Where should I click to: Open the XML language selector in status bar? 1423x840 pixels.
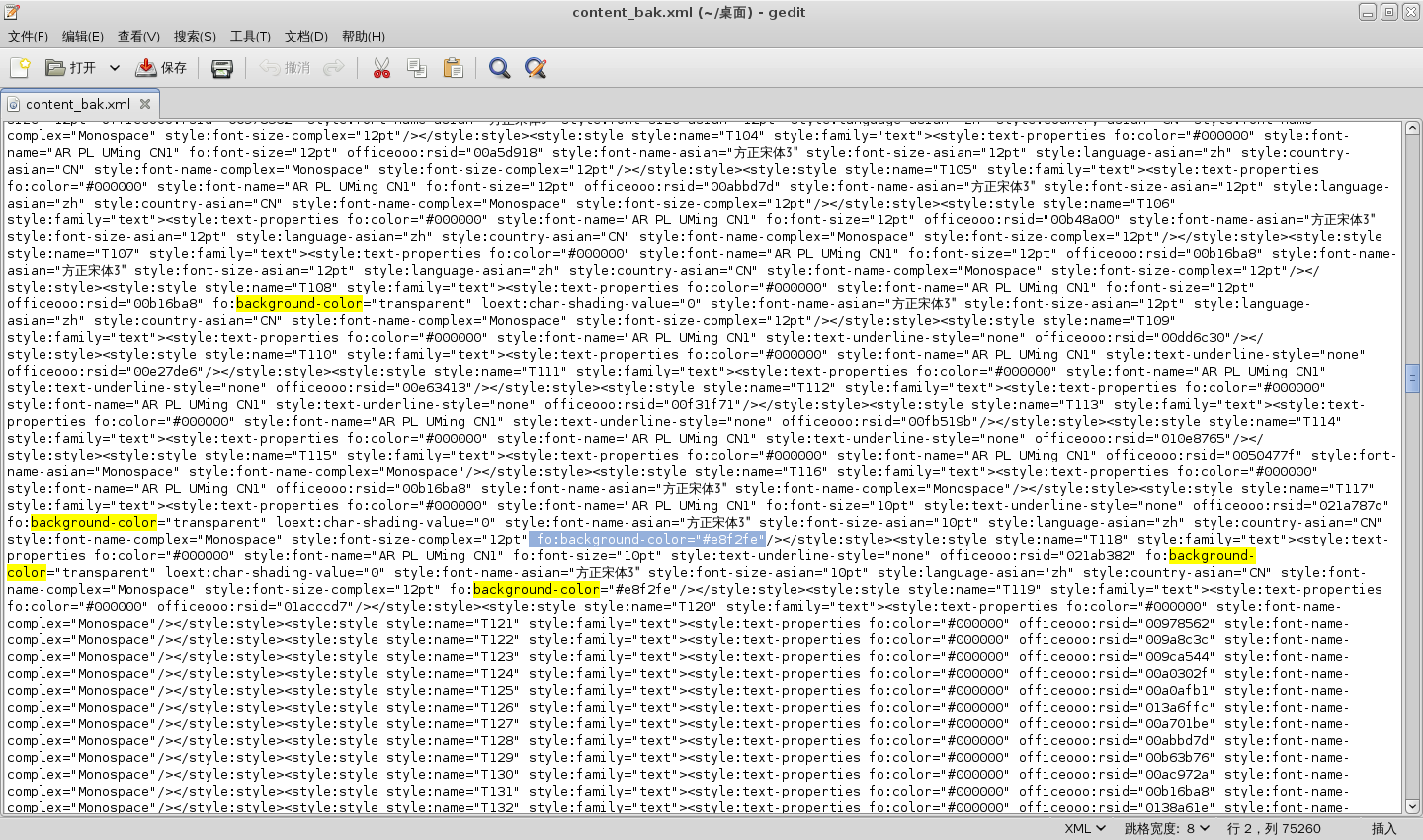[1085, 828]
